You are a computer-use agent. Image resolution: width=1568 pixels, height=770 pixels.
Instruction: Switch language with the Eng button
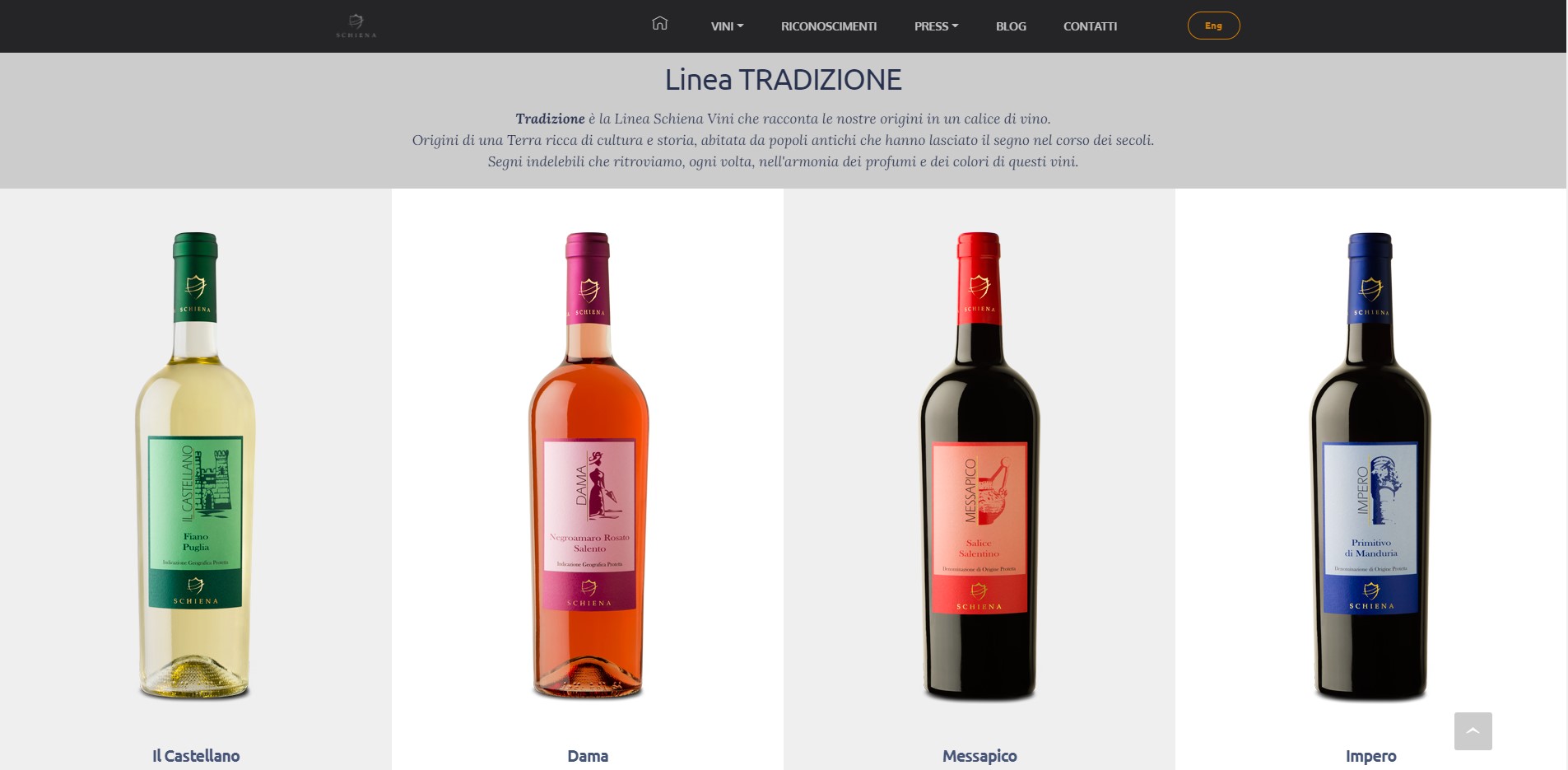[1213, 26]
